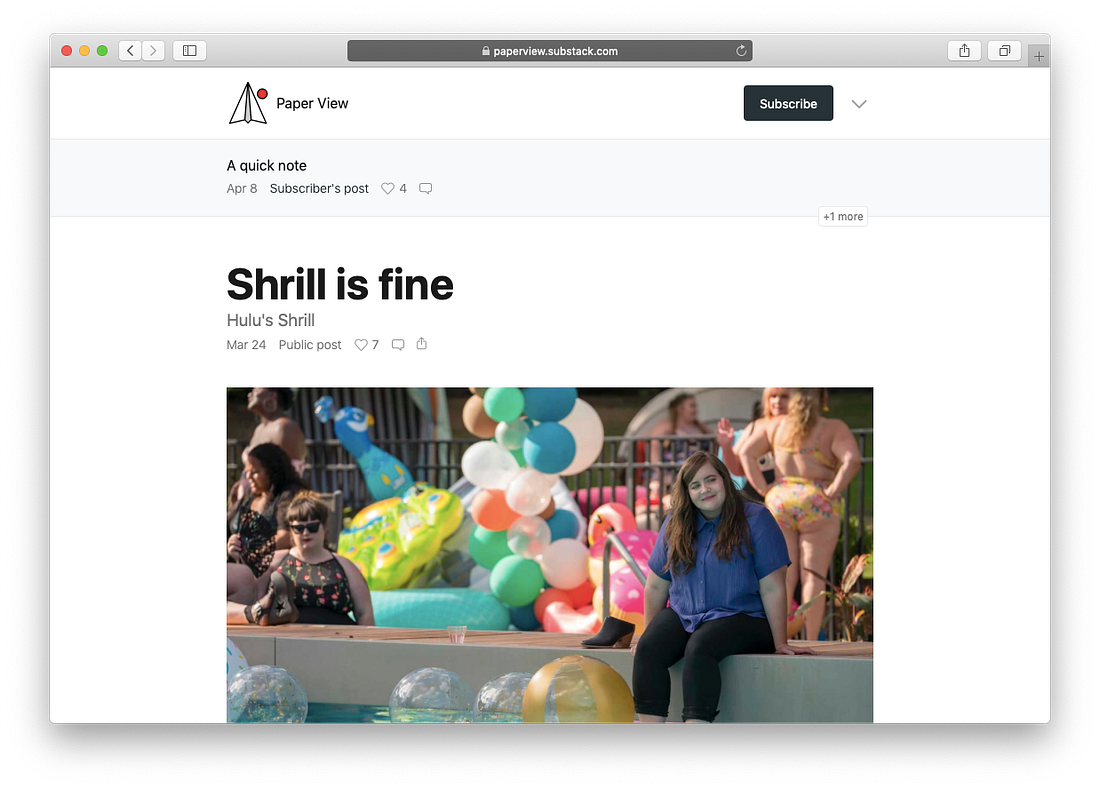Image resolution: width=1100 pixels, height=789 pixels.
Task: Open comments on A quick note
Action: [425, 189]
